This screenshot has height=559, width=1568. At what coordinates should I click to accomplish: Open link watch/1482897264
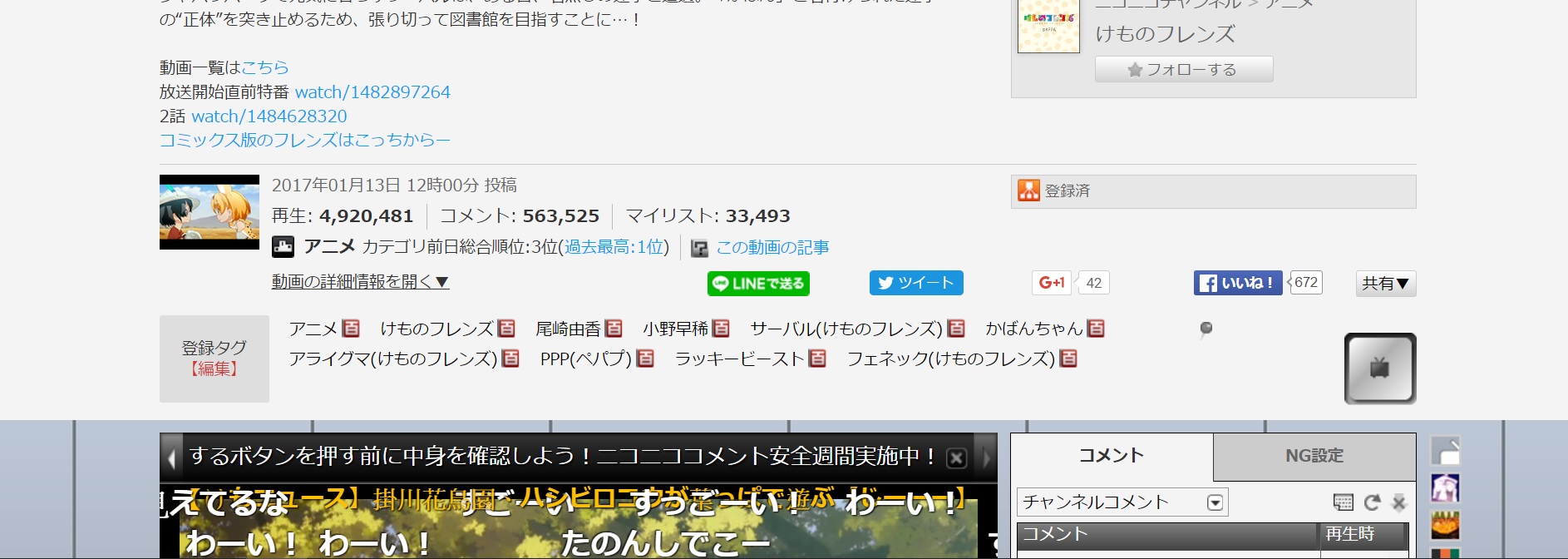click(x=372, y=92)
